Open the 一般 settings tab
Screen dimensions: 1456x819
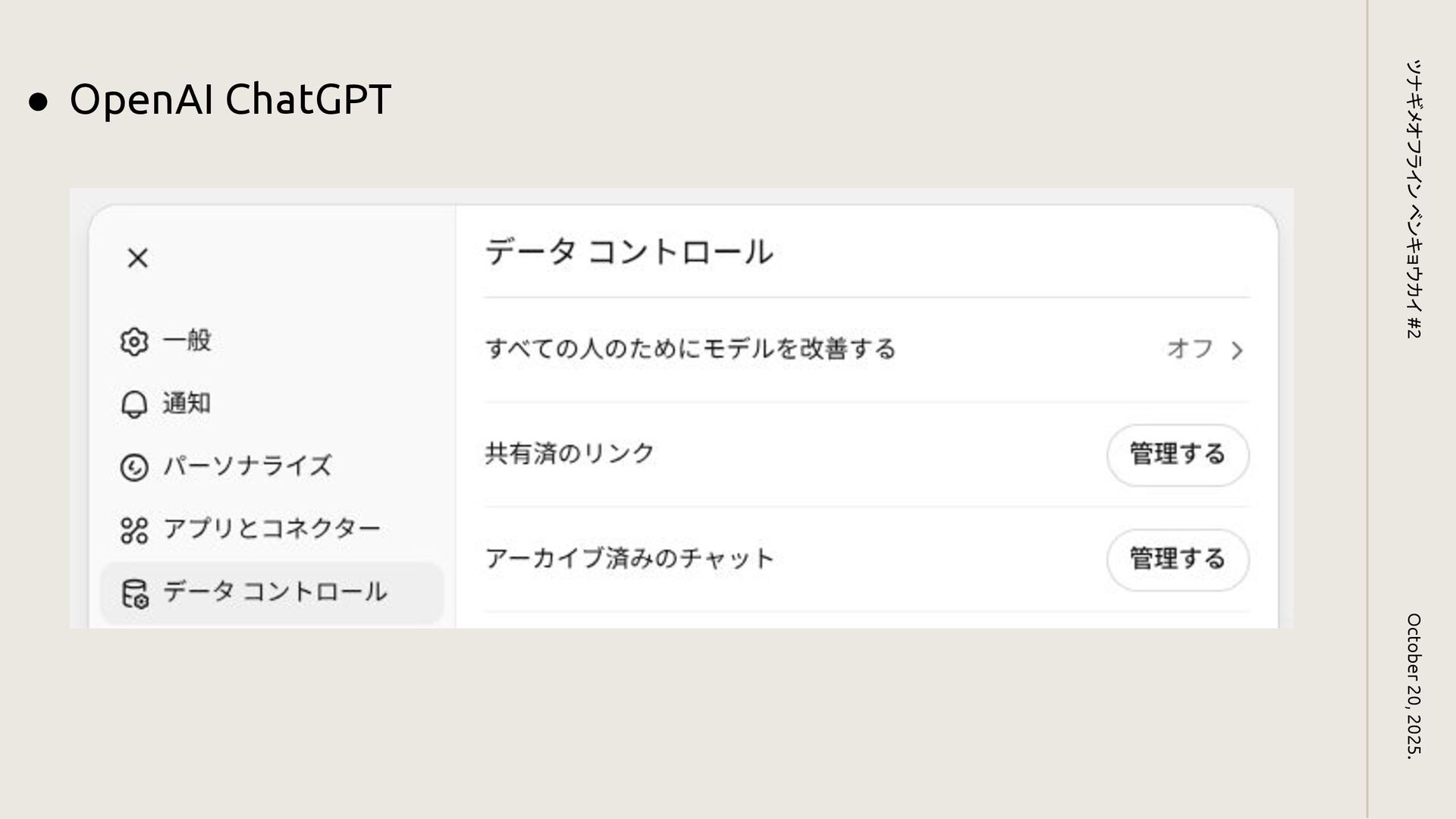pyautogui.click(x=187, y=340)
